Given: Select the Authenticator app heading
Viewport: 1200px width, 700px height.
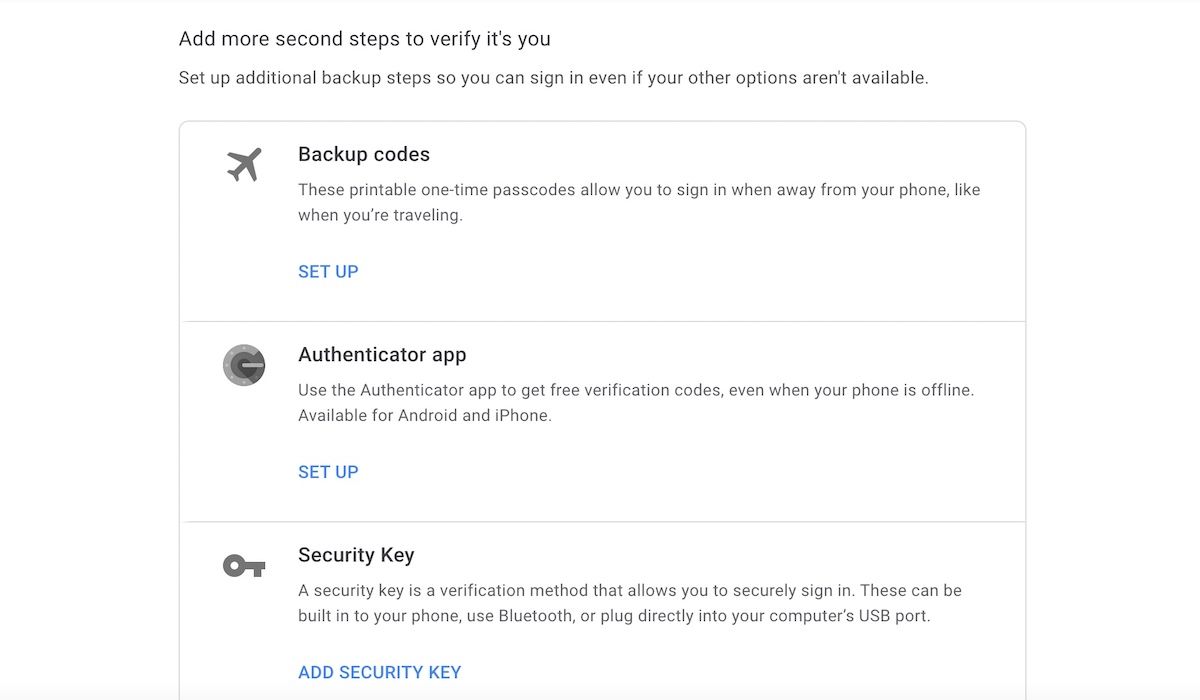Looking at the screenshot, I should pyautogui.click(x=382, y=355).
